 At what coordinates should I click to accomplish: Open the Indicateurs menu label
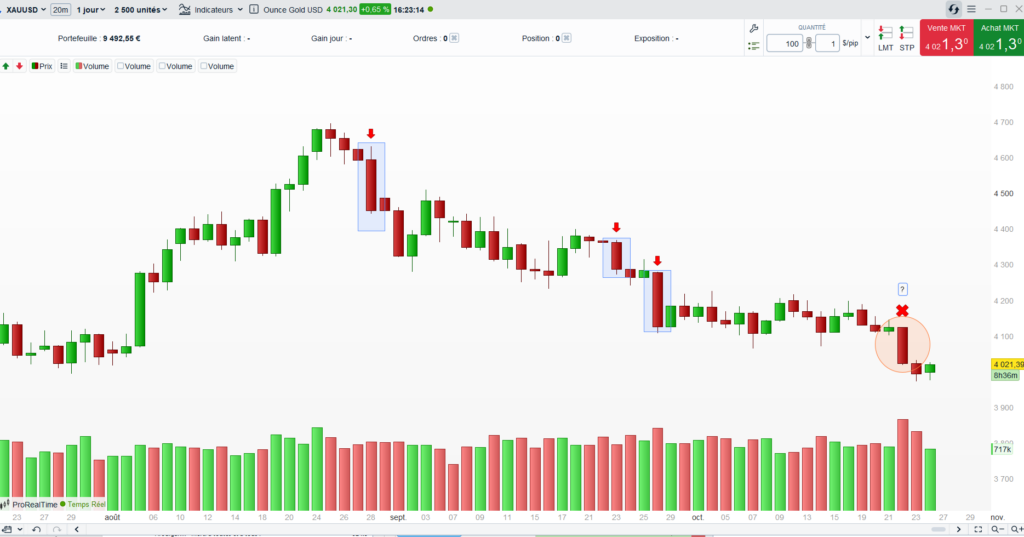tap(214, 10)
